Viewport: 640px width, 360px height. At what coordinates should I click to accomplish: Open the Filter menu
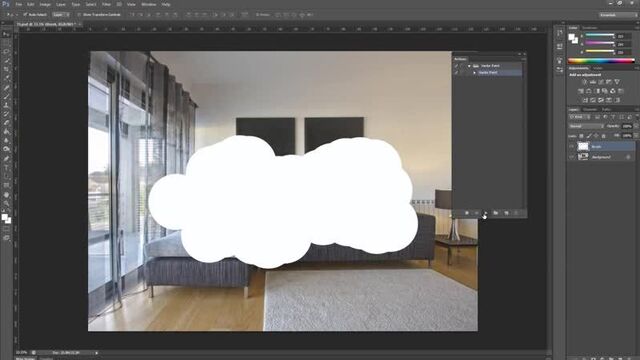click(106, 4)
